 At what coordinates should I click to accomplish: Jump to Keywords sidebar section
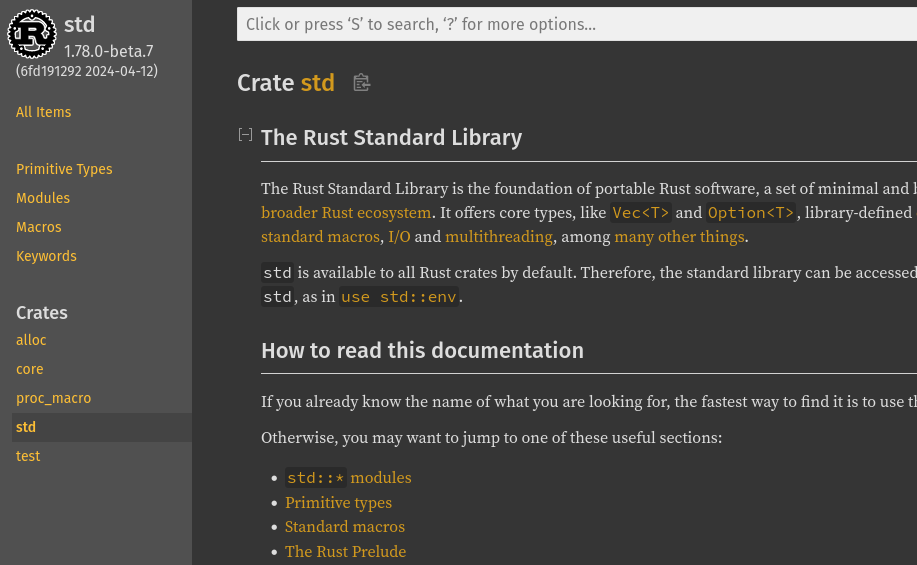(46, 256)
